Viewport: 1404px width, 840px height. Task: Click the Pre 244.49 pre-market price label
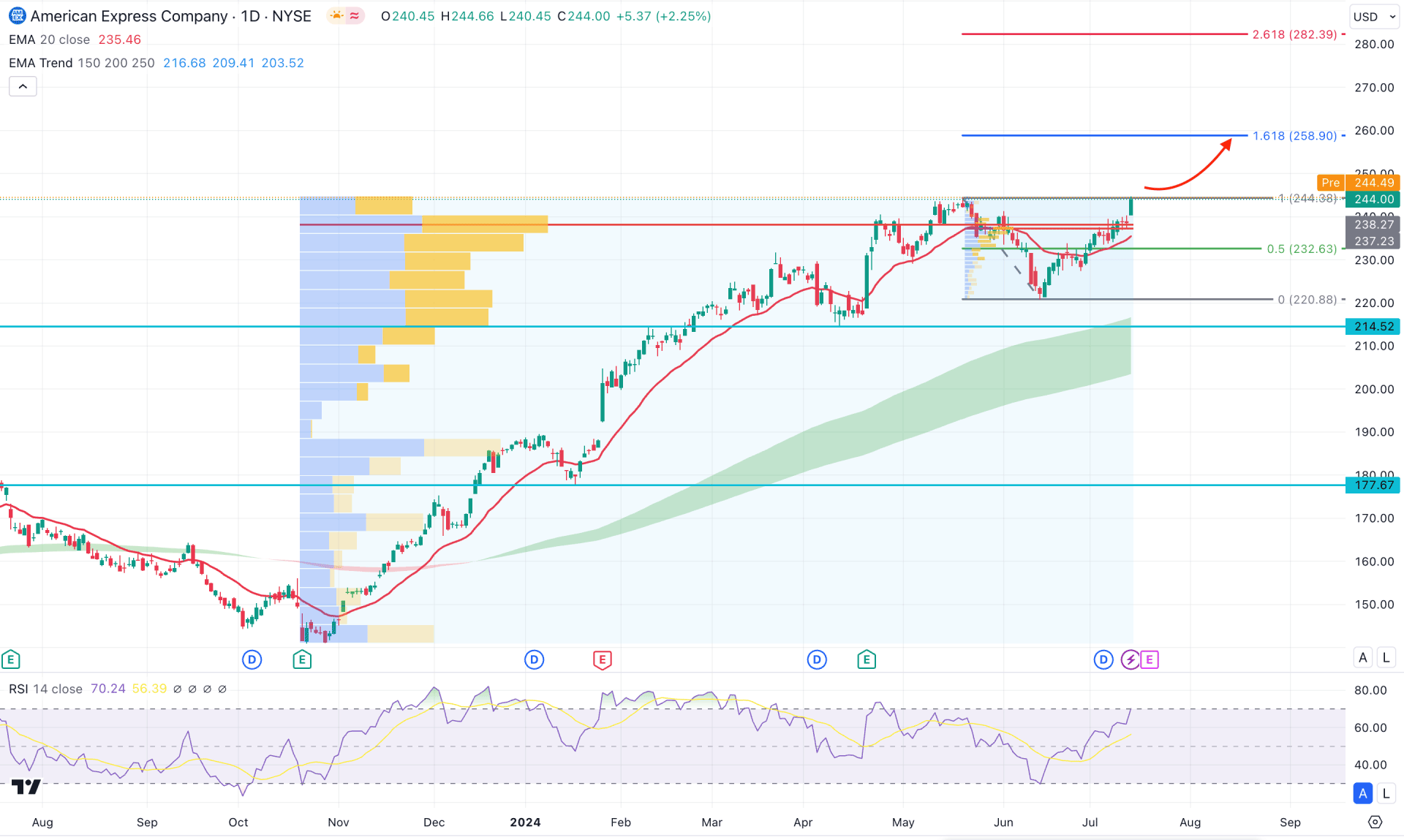tap(1358, 183)
